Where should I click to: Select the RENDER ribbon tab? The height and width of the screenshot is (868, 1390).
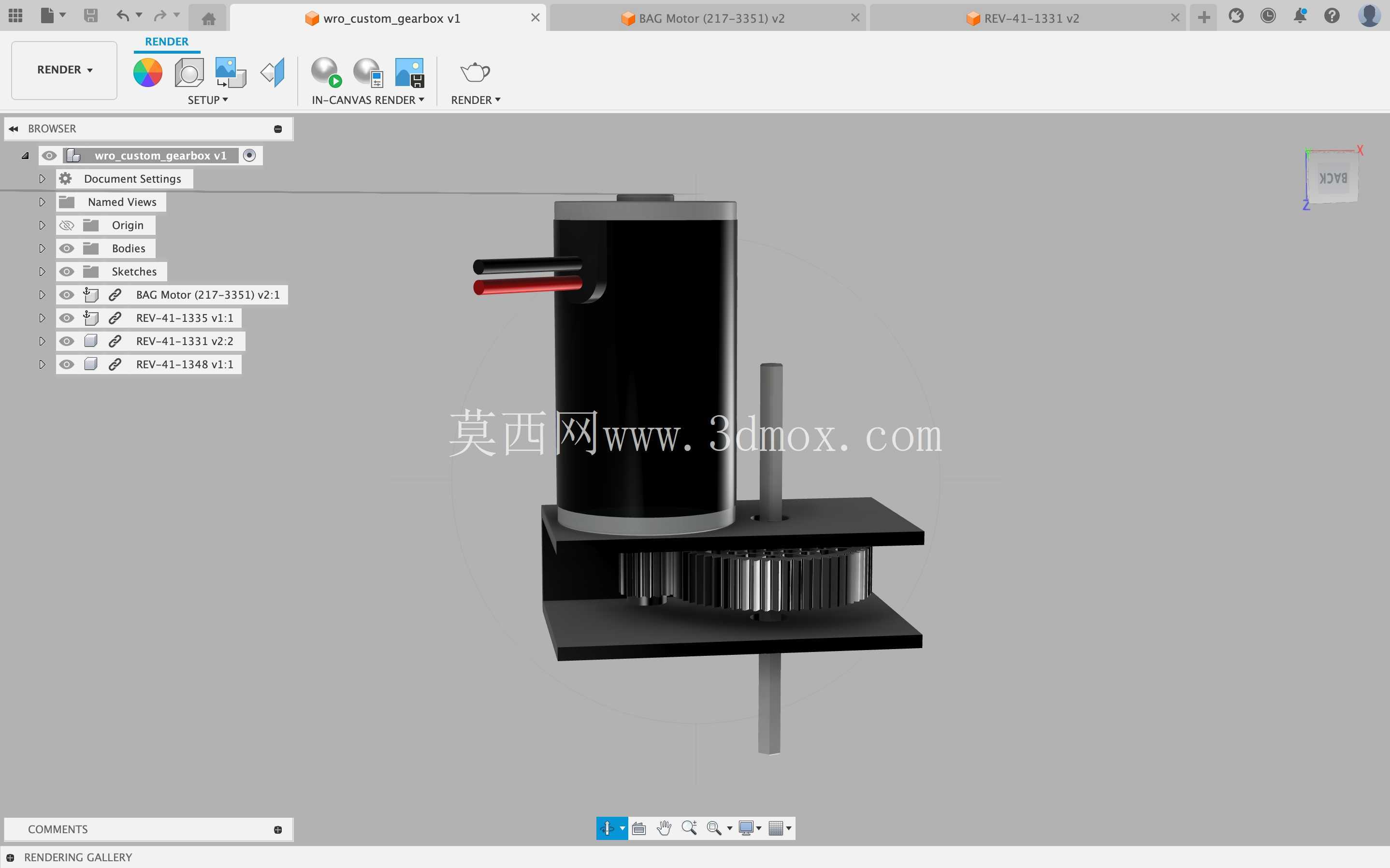pyautogui.click(x=166, y=42)
